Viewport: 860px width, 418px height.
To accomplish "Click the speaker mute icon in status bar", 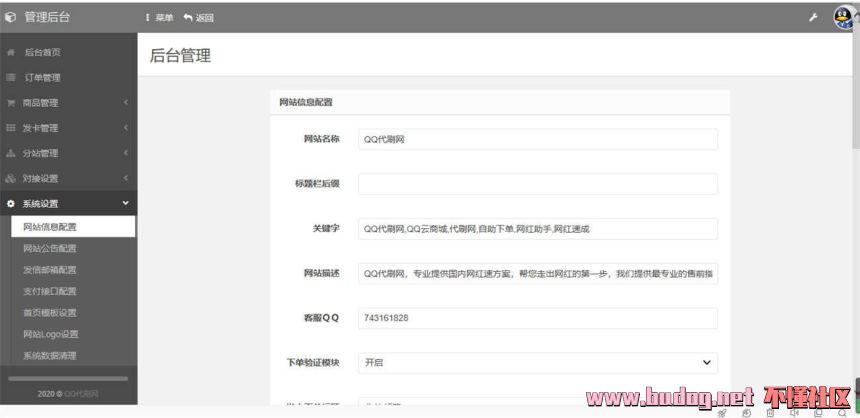I will pyautogui.click(x=794, y=413).
